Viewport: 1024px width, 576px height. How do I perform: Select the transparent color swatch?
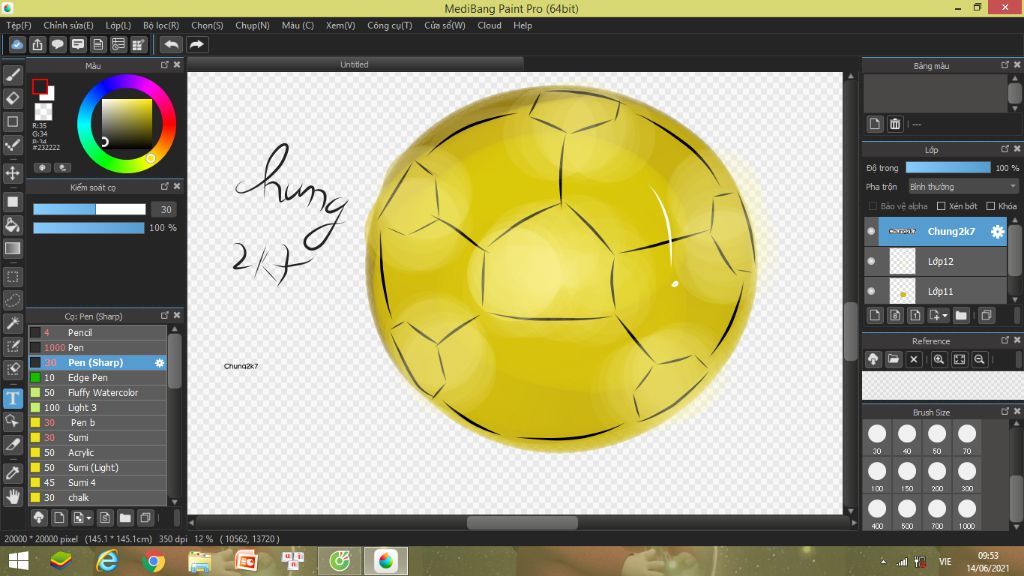pyautogui.click(x=43, y=112)
